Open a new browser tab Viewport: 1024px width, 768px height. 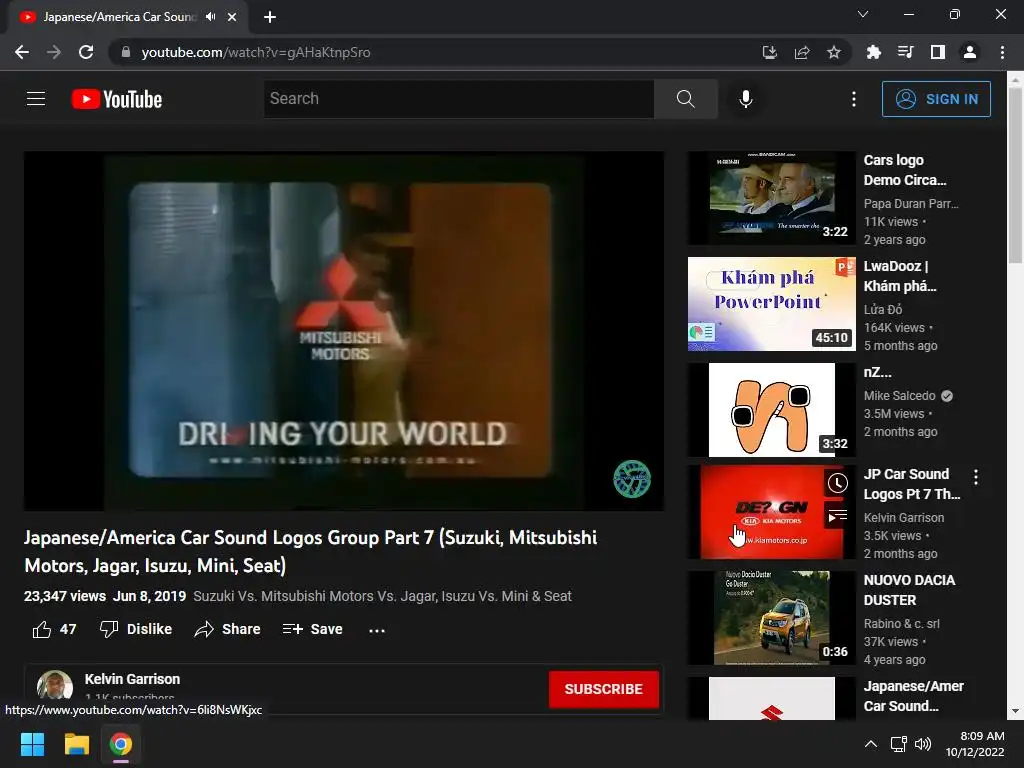(270, 17)
